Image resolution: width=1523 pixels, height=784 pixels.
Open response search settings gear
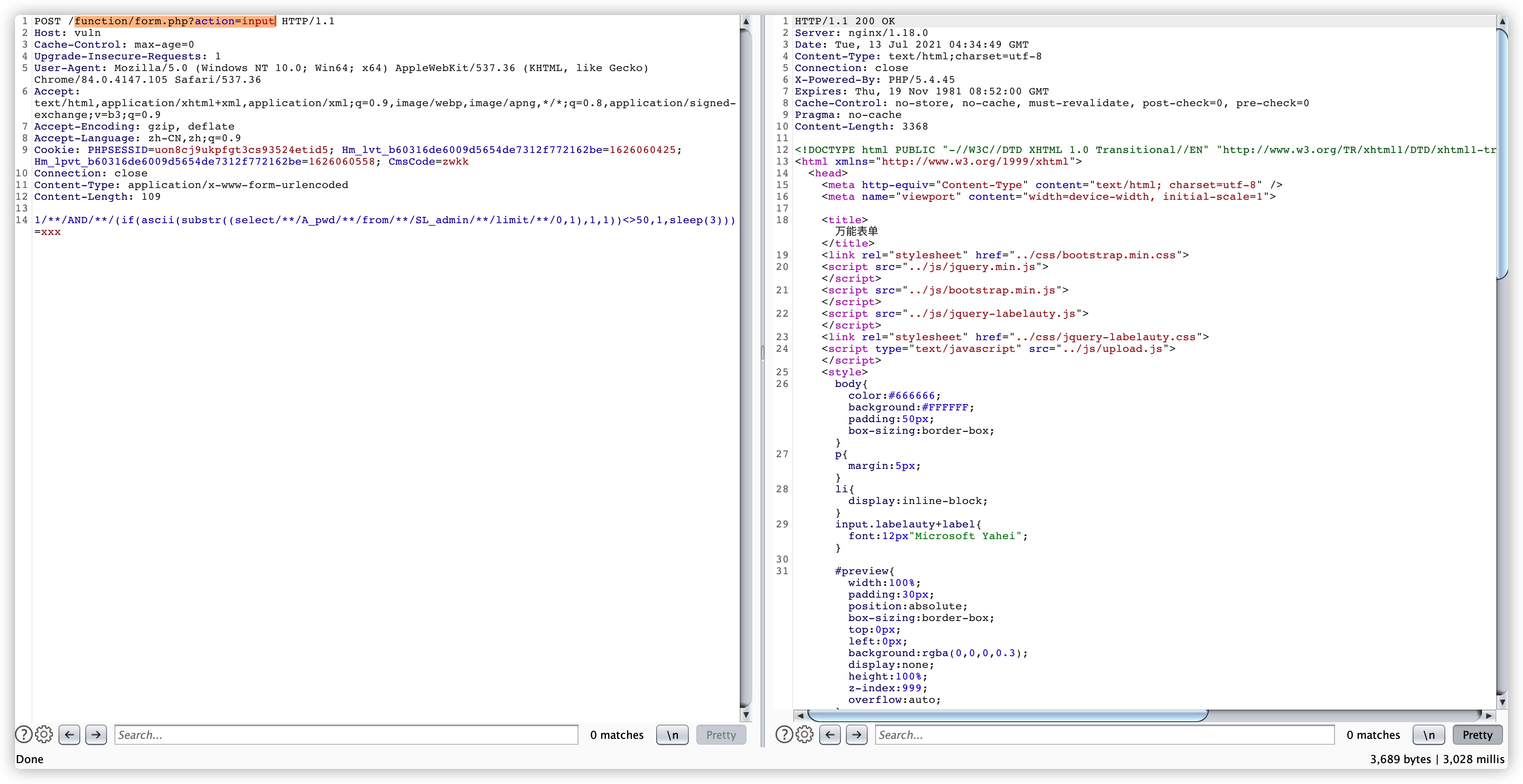[805, 734]
